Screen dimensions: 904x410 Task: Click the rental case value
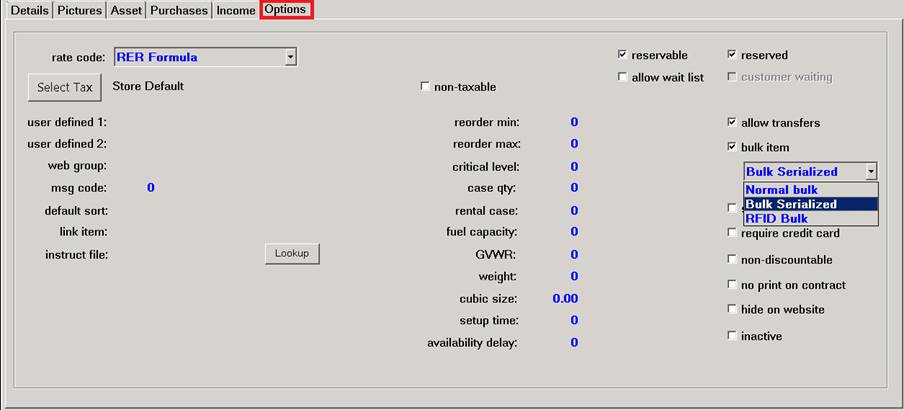[x=574, y=211]
